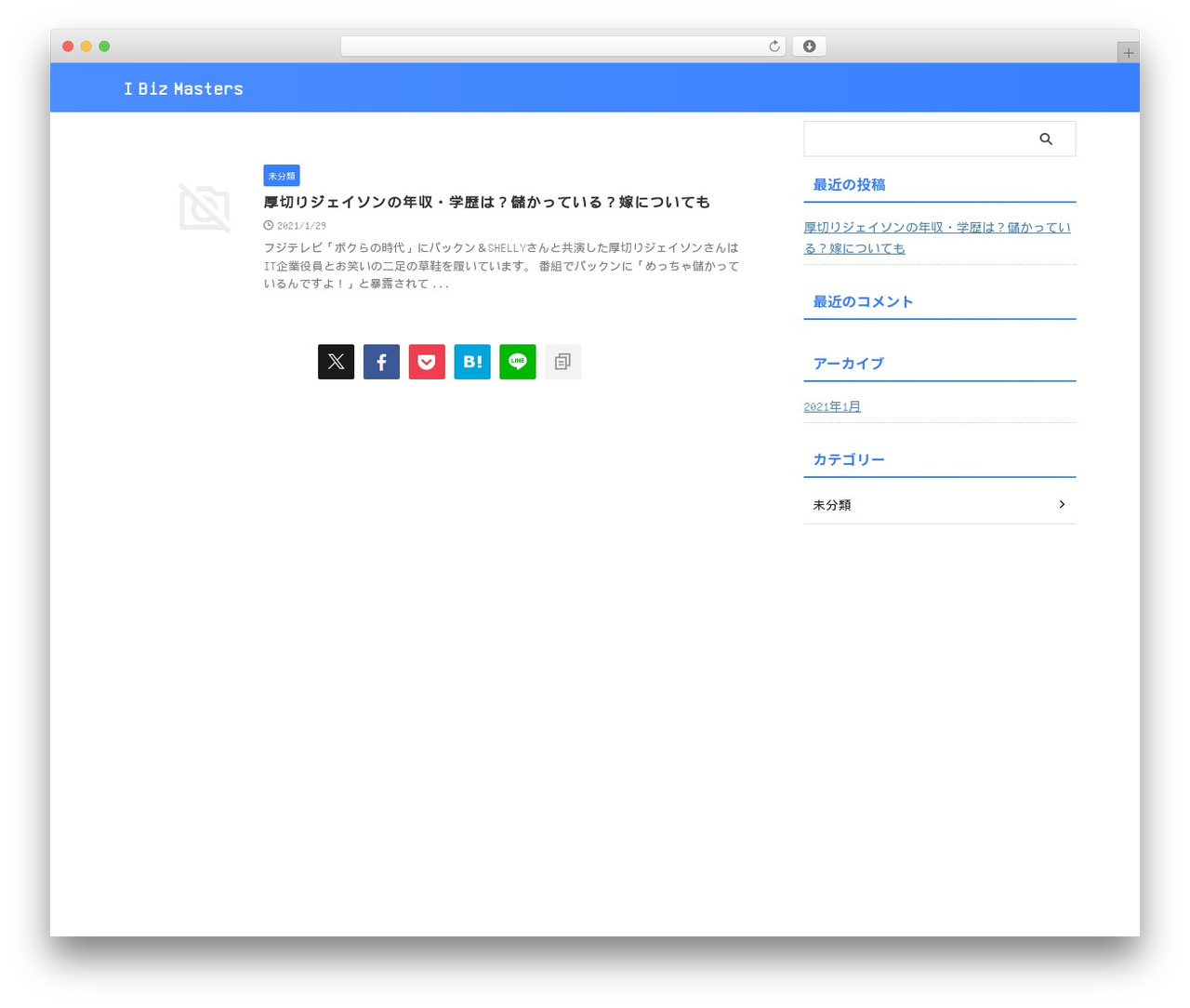Click the アーカイブ heading
This screenshot has height=1008, width=1190.
848,364
